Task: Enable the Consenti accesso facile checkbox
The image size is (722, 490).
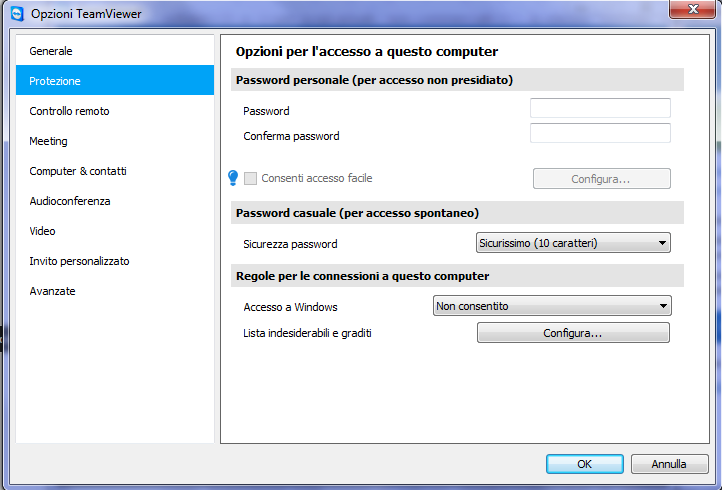Action: tap(251, 178)
